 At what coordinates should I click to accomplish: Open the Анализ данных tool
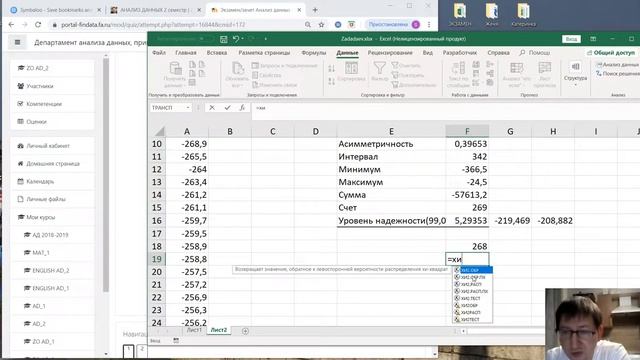(x=618, y=64)
